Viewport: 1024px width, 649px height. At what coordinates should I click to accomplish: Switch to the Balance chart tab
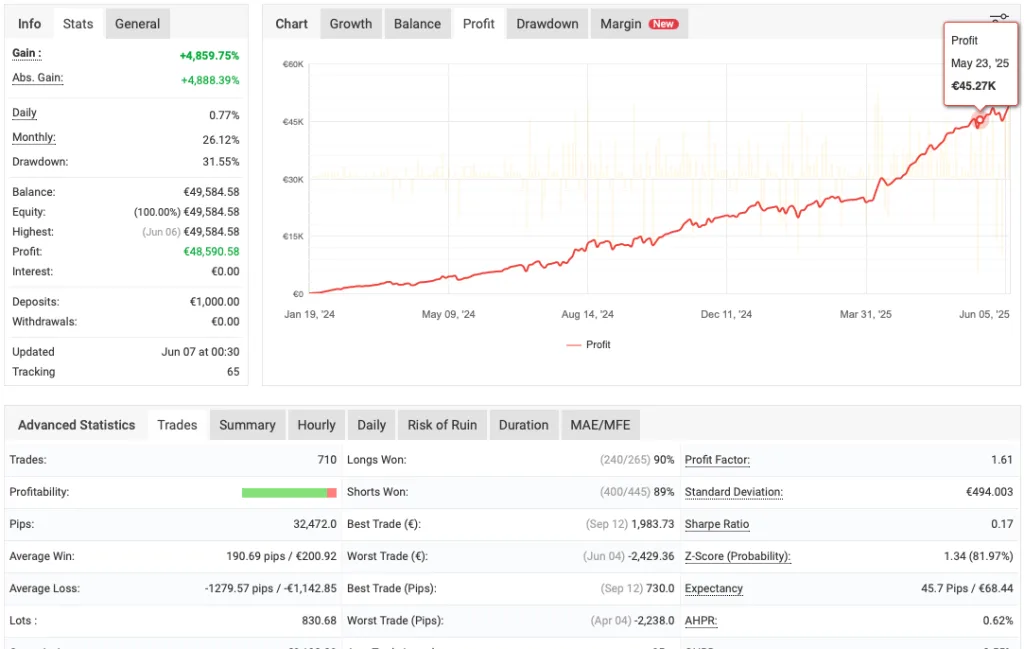[x=417, y=23]
